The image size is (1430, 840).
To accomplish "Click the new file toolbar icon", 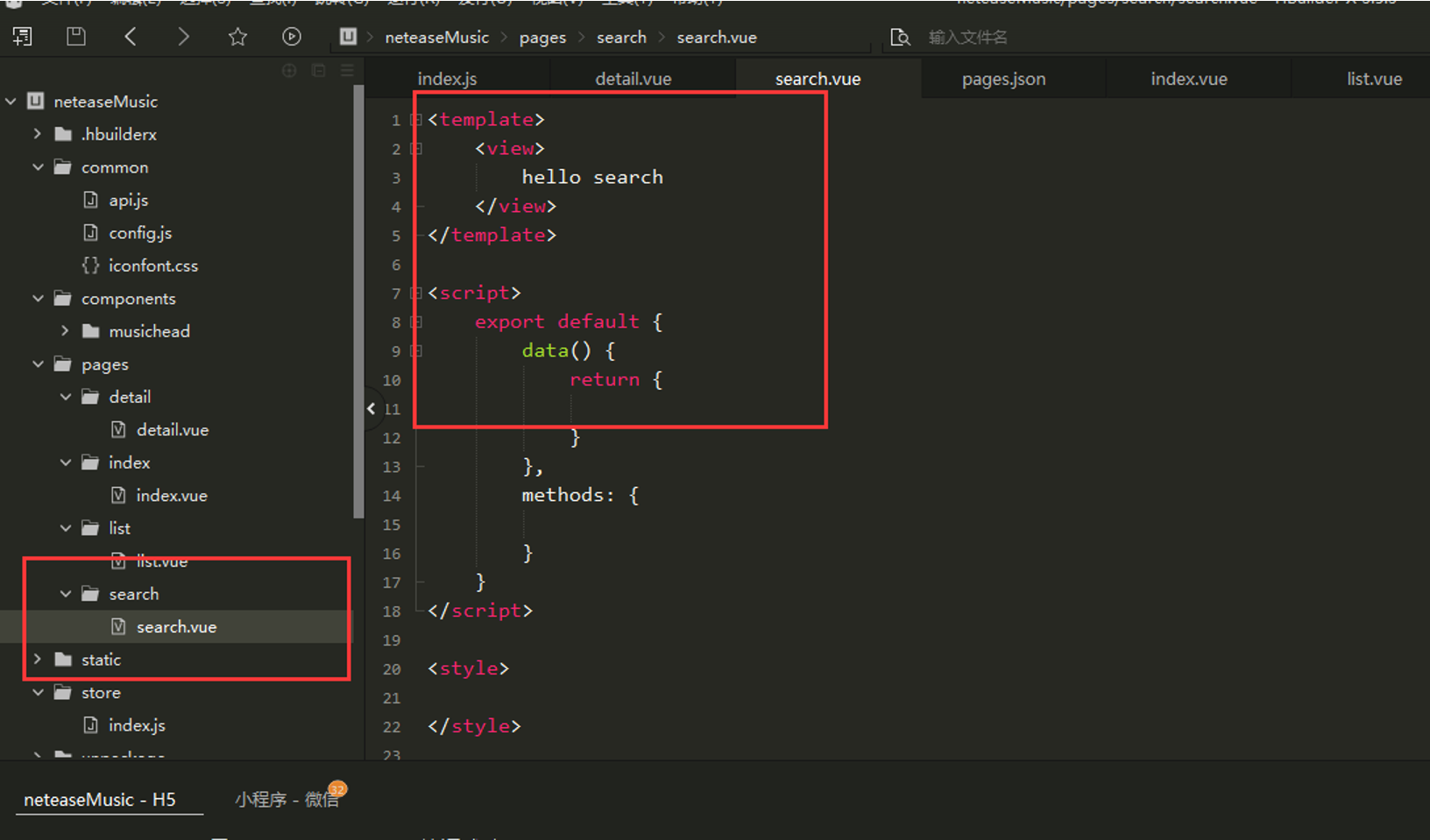I will [x=22, y=36].
